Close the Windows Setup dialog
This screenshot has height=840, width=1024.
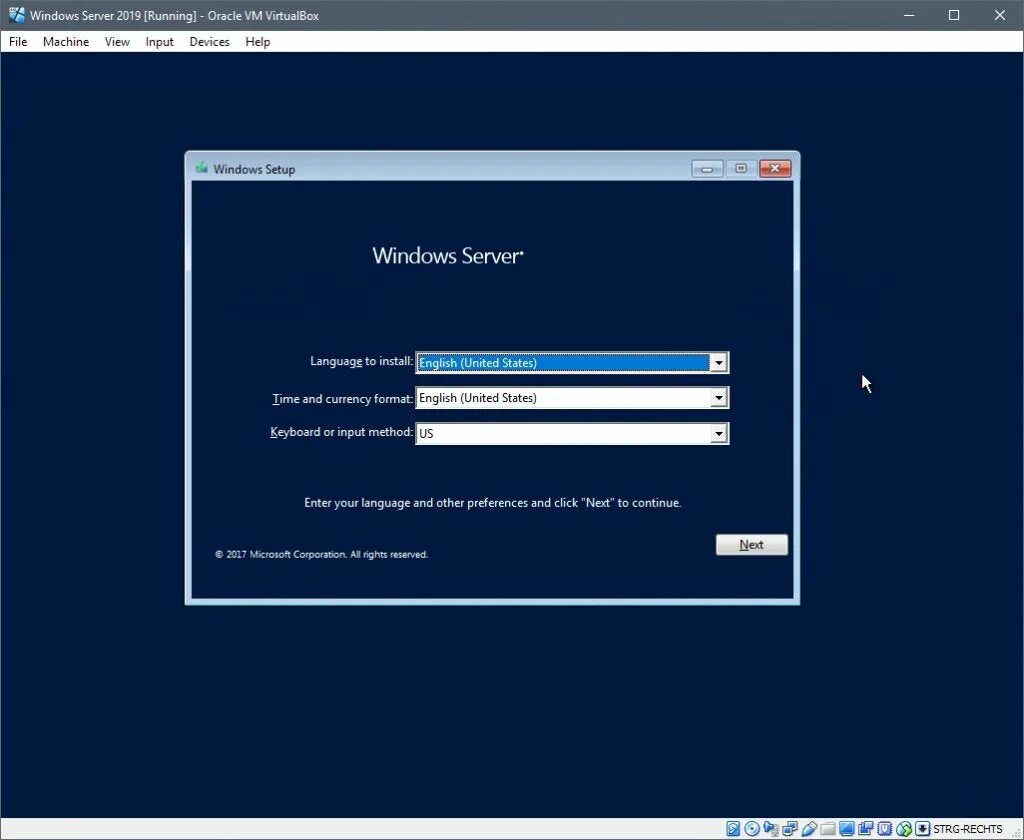(775, 169)
